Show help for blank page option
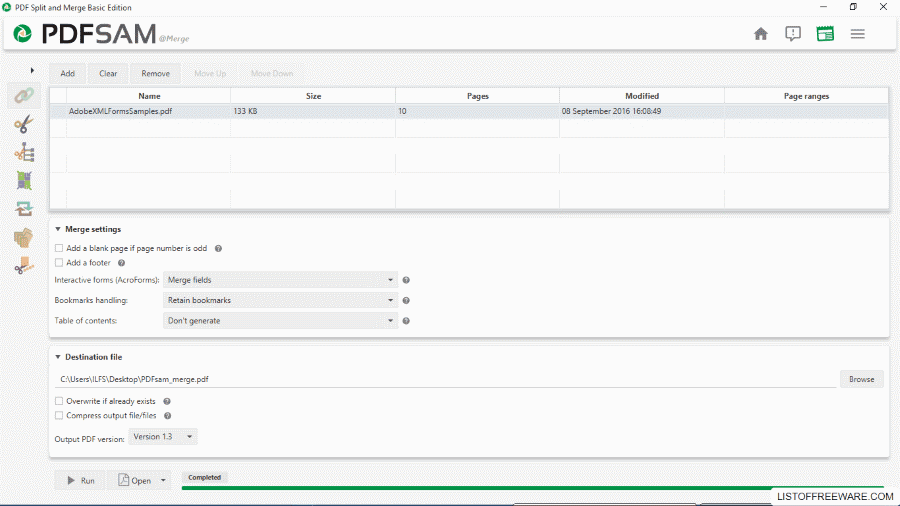This screenshot has width=900, height=506. click(x=218, y=248)
